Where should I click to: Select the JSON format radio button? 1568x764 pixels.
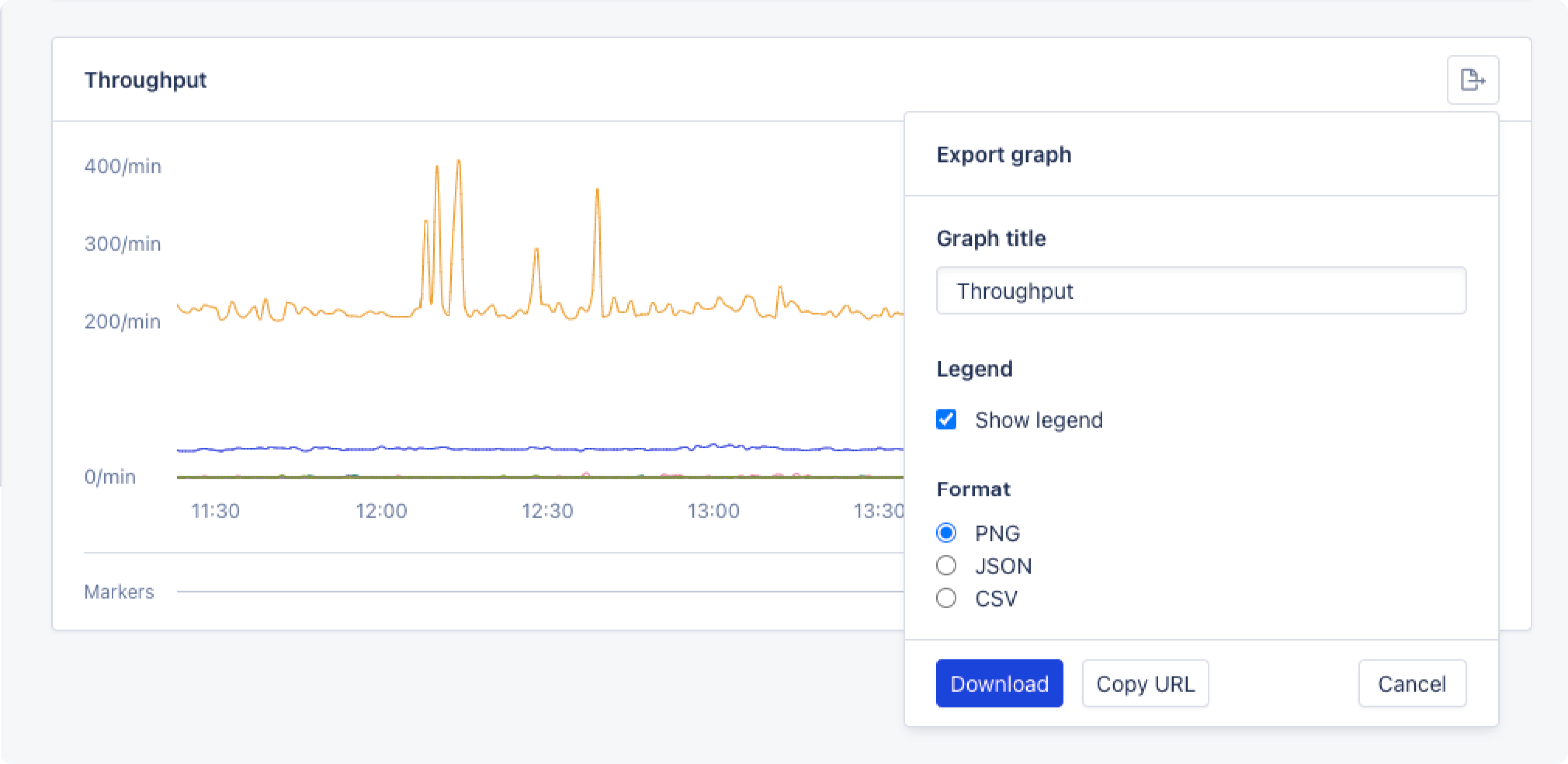pyautogui.click(x=946, y=566)
